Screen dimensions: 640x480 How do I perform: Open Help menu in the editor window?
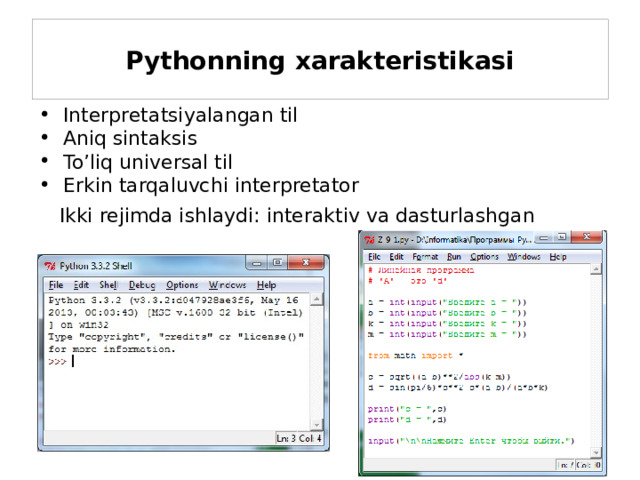(558, 257)
